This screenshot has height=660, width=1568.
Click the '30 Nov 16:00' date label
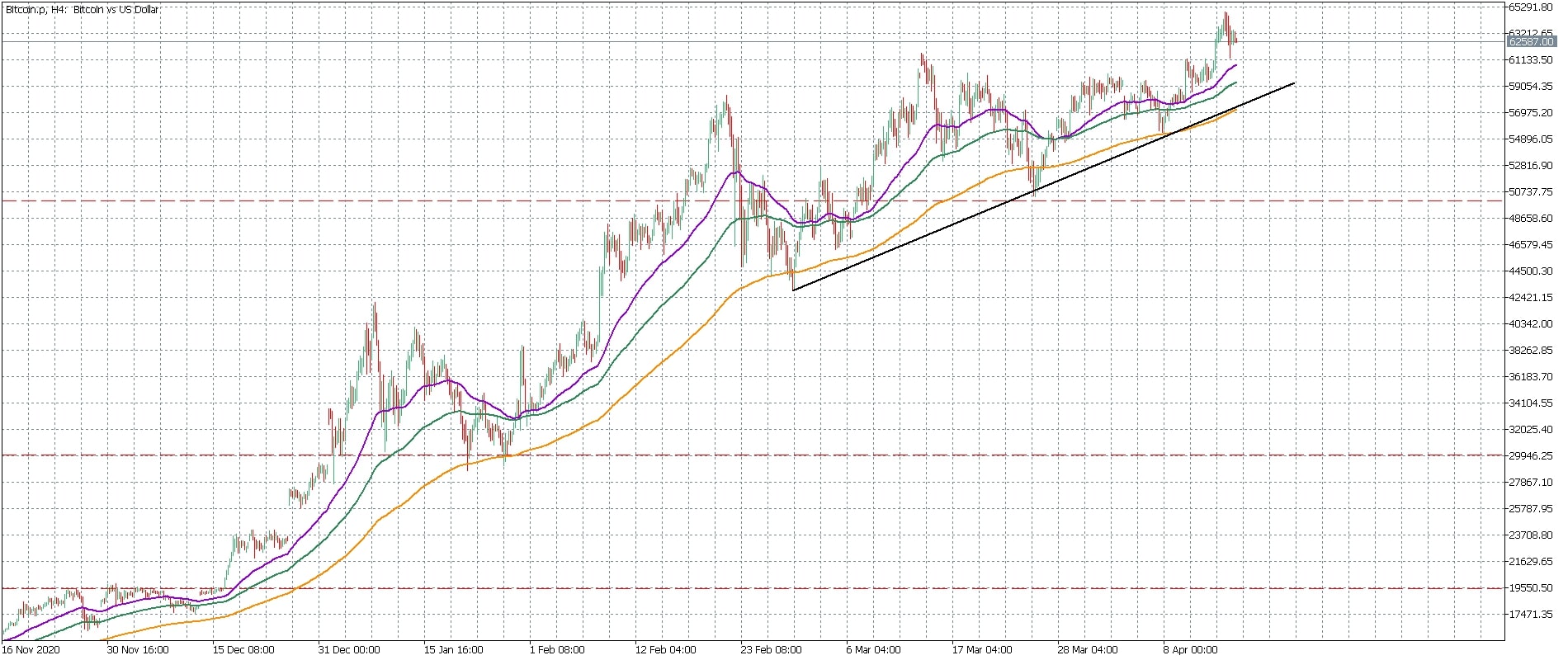tap(138, 650)
